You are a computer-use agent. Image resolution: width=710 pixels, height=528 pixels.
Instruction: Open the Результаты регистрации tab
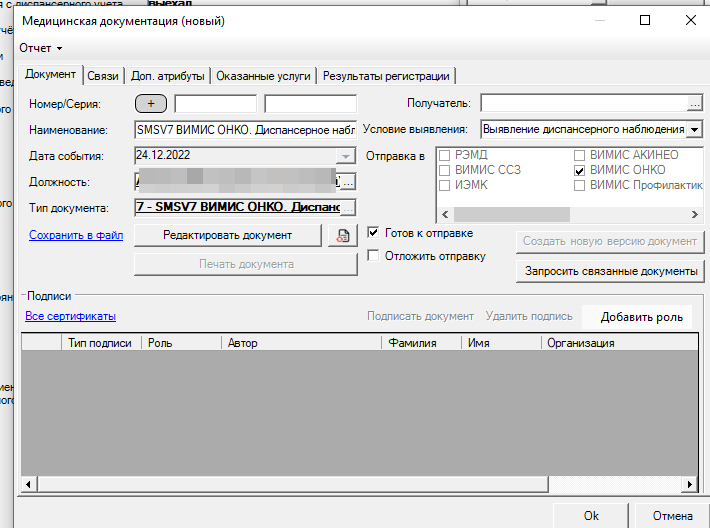point(386,76)
